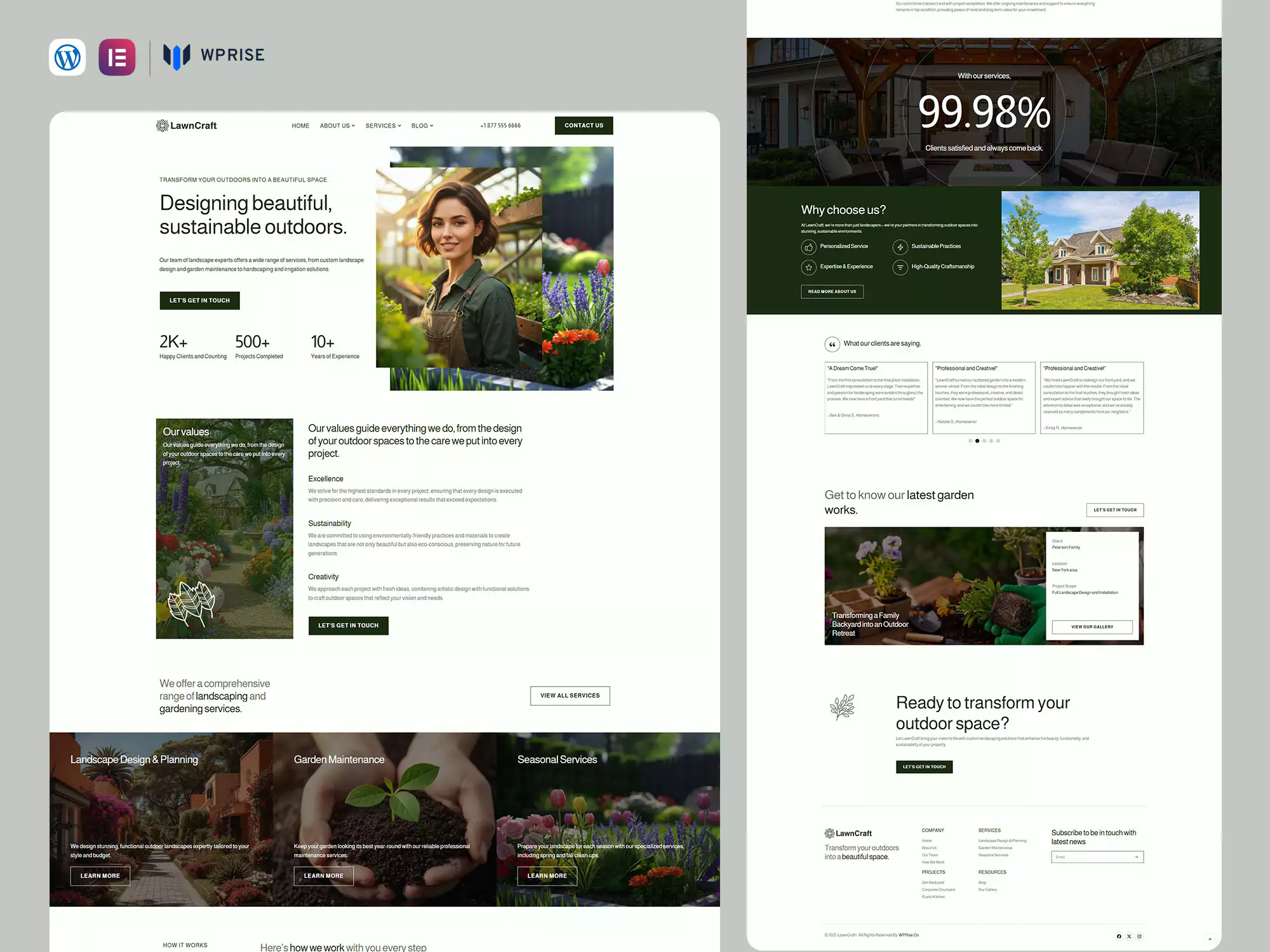Click the Elementor logo icon
Image resolution: width=1270 pixels, height=952 pixels.
point(117,57)
